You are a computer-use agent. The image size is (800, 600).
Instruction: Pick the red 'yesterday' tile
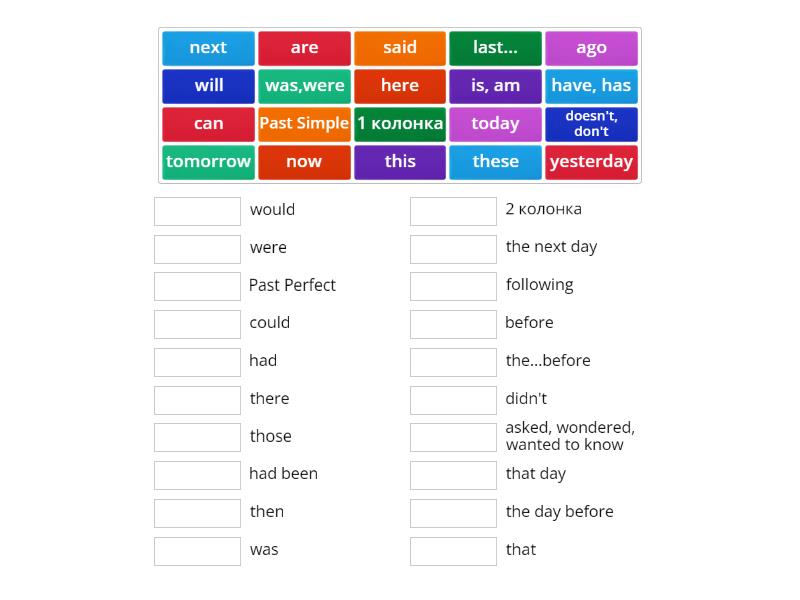[591, 162]
